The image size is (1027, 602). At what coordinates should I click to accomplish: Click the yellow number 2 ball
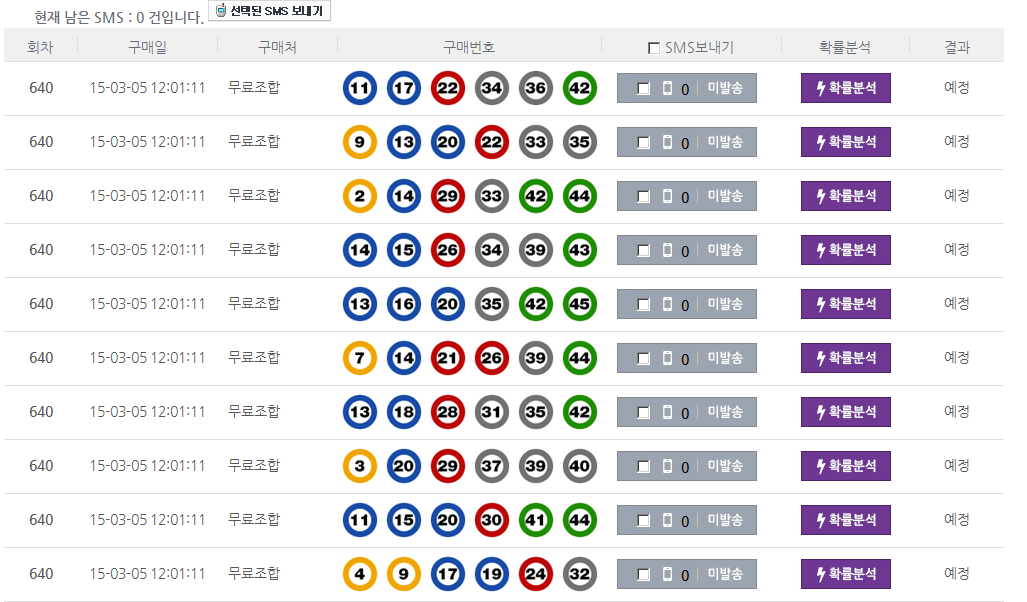(360, 196)
